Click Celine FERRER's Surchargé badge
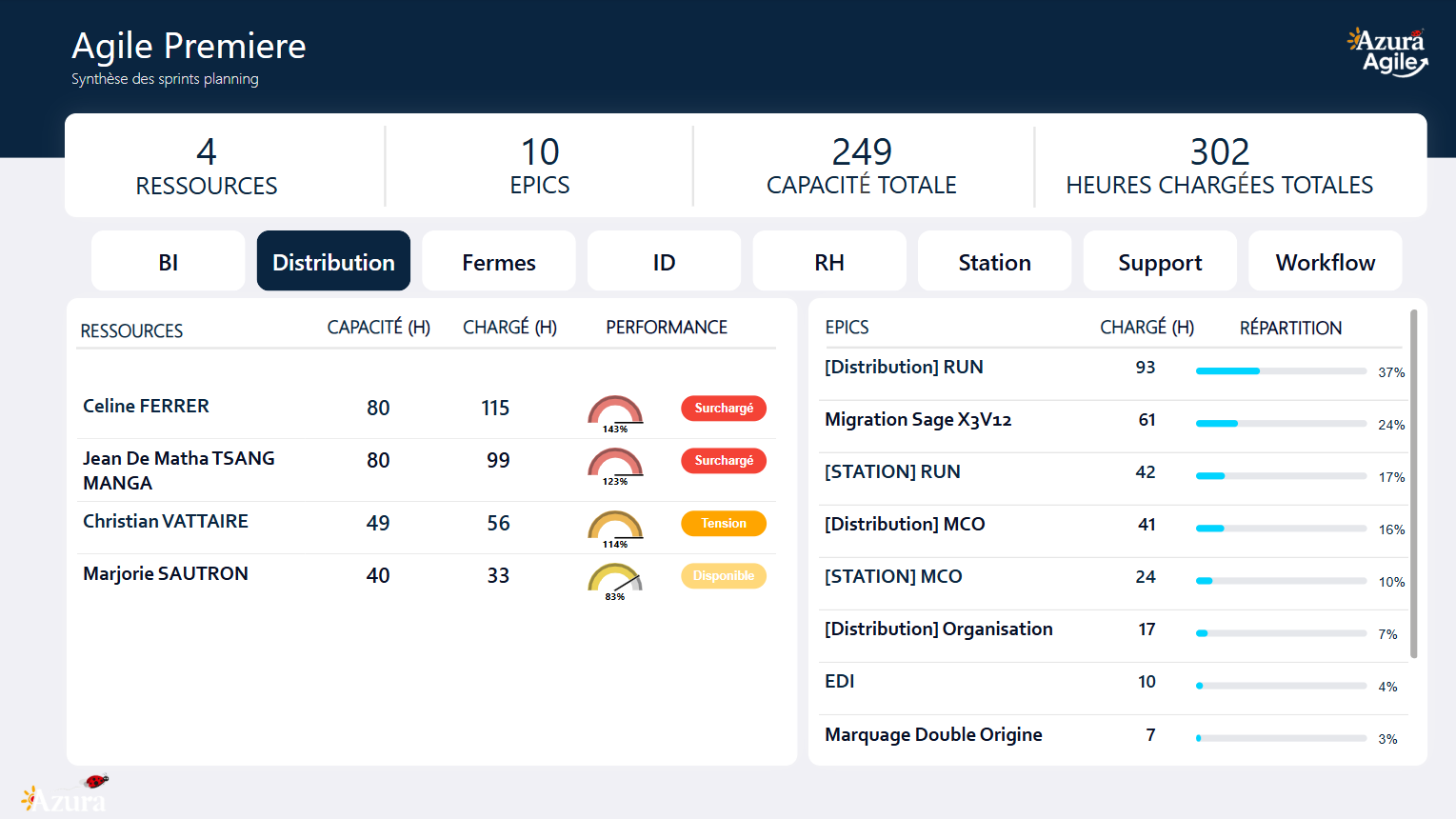Screen dimensions: 1456x819 click(x=723, y=409)
